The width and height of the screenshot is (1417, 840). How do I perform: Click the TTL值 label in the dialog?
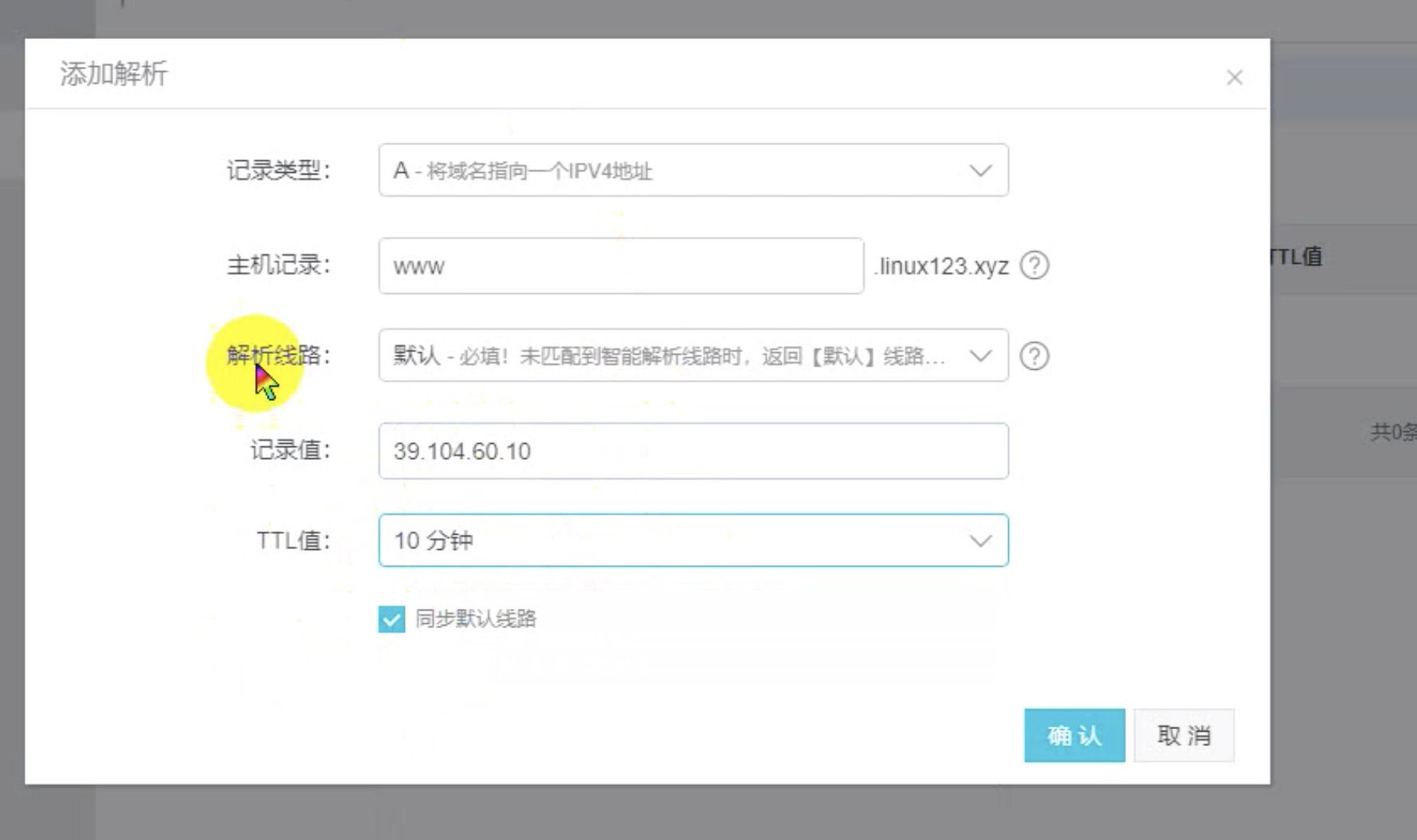[293, 541]
